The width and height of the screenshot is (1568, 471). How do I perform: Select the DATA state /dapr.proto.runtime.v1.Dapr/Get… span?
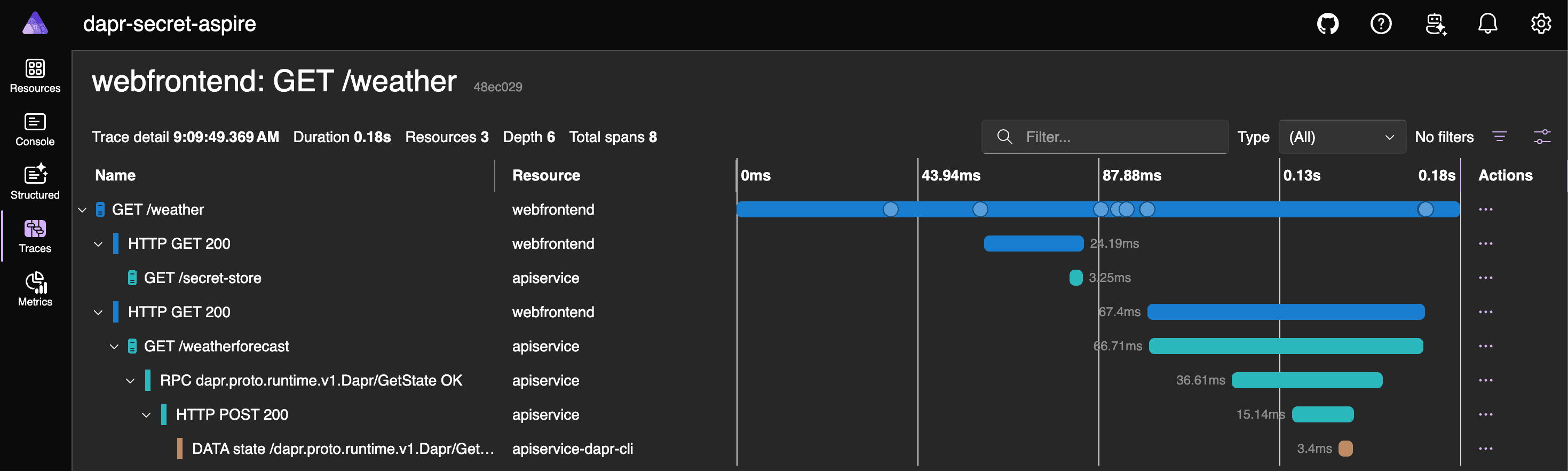[x=343, y=449]
